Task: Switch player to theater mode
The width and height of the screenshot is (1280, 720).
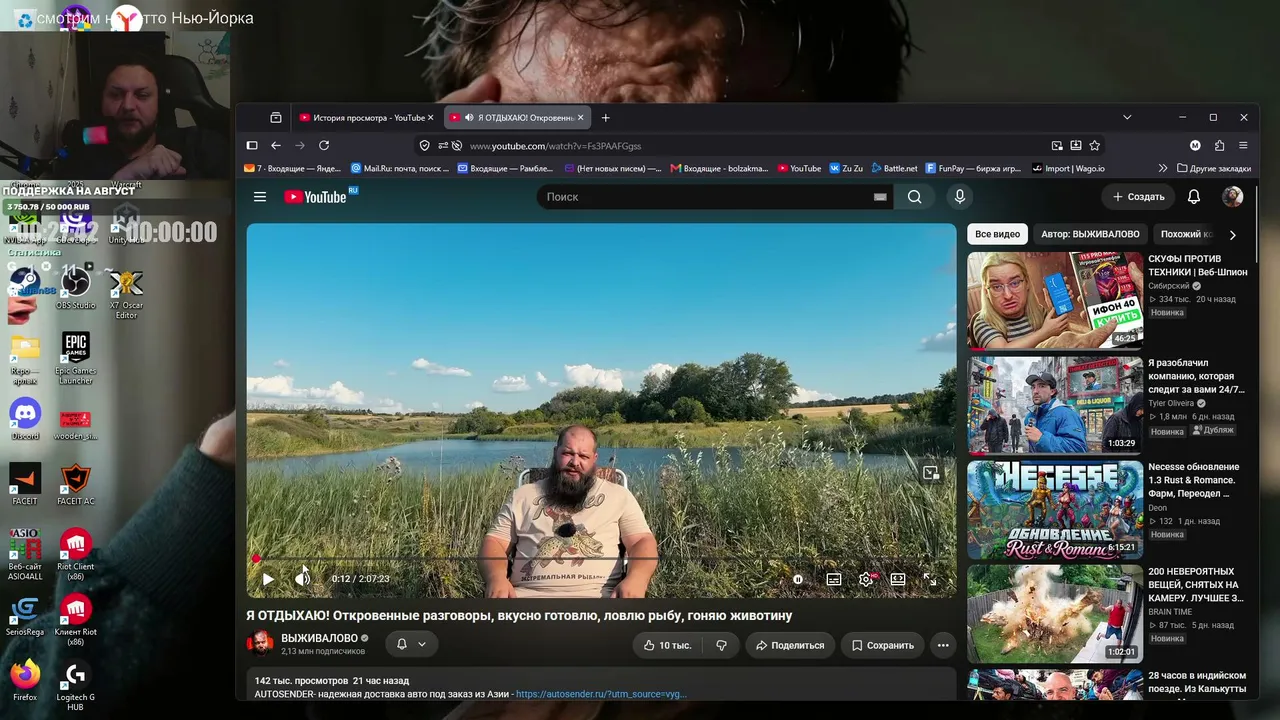Action: [898, 579]
